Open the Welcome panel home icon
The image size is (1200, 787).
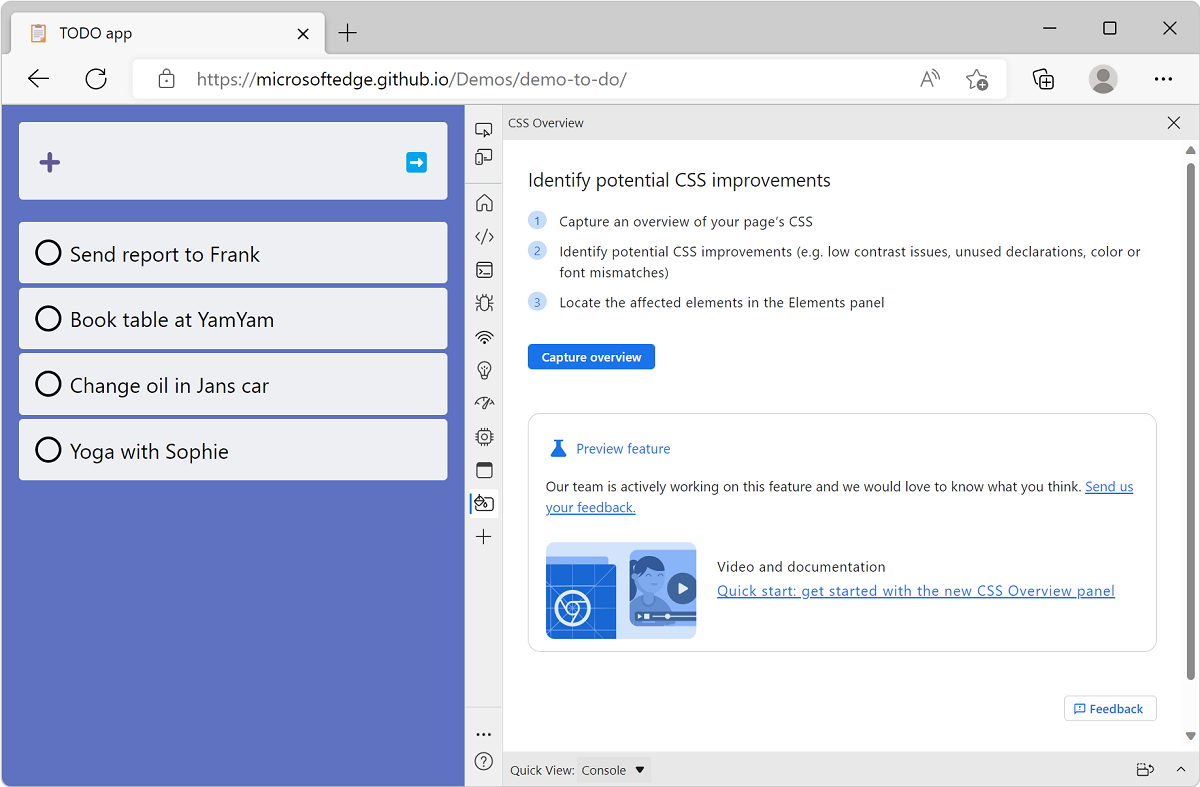tap(484, 203)
